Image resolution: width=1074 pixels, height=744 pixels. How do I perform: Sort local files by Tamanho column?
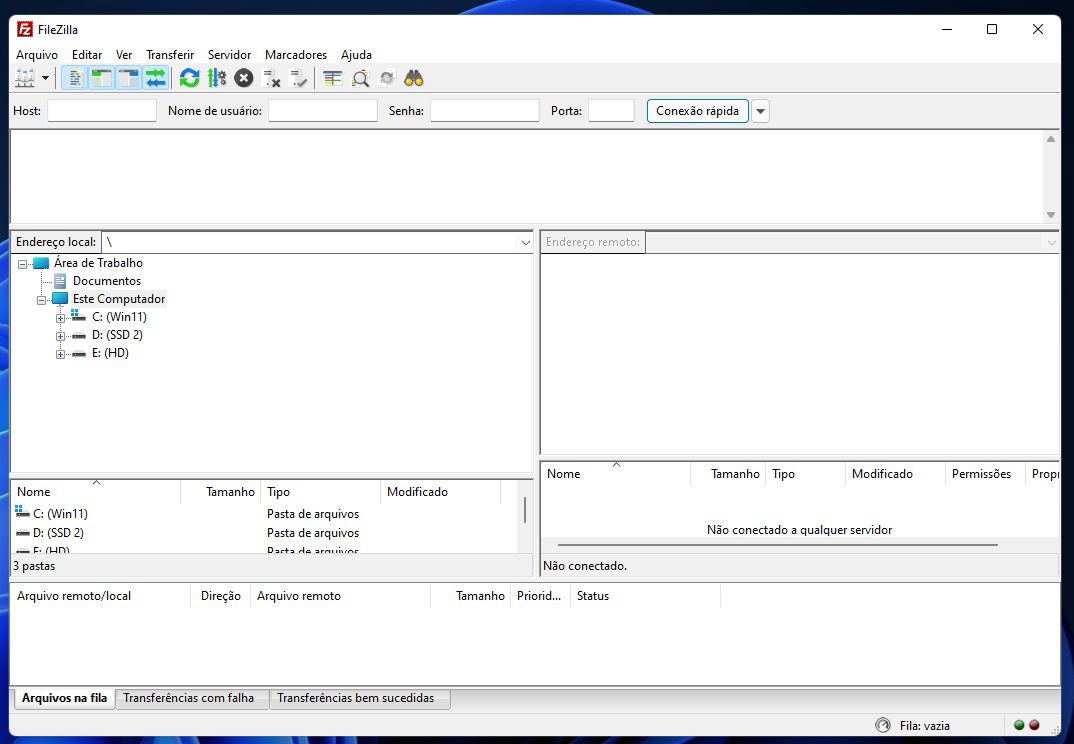(x=221, y=491)
